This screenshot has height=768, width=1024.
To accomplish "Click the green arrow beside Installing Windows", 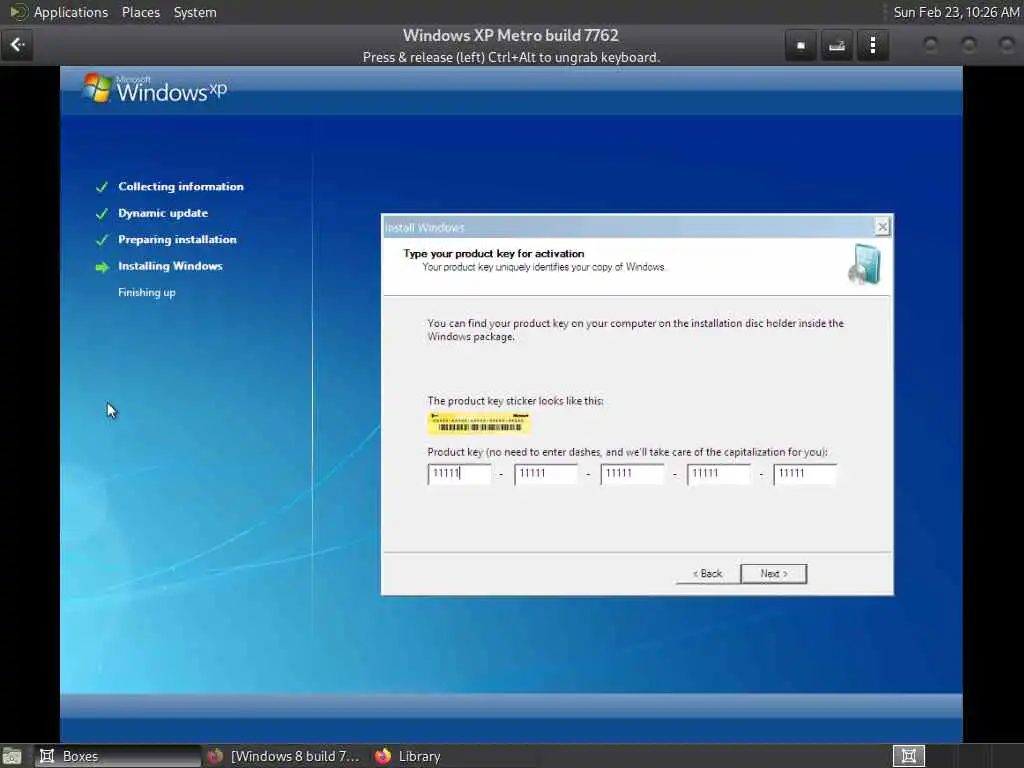I will 102,267.
